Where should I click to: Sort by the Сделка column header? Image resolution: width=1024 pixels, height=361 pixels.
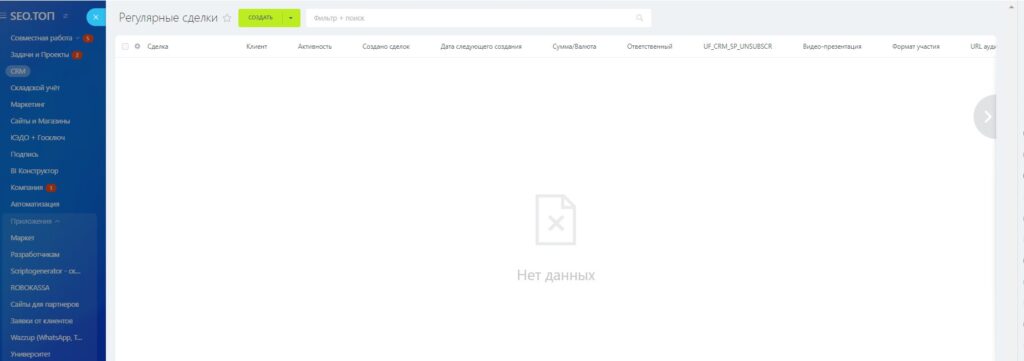[158, 46]
